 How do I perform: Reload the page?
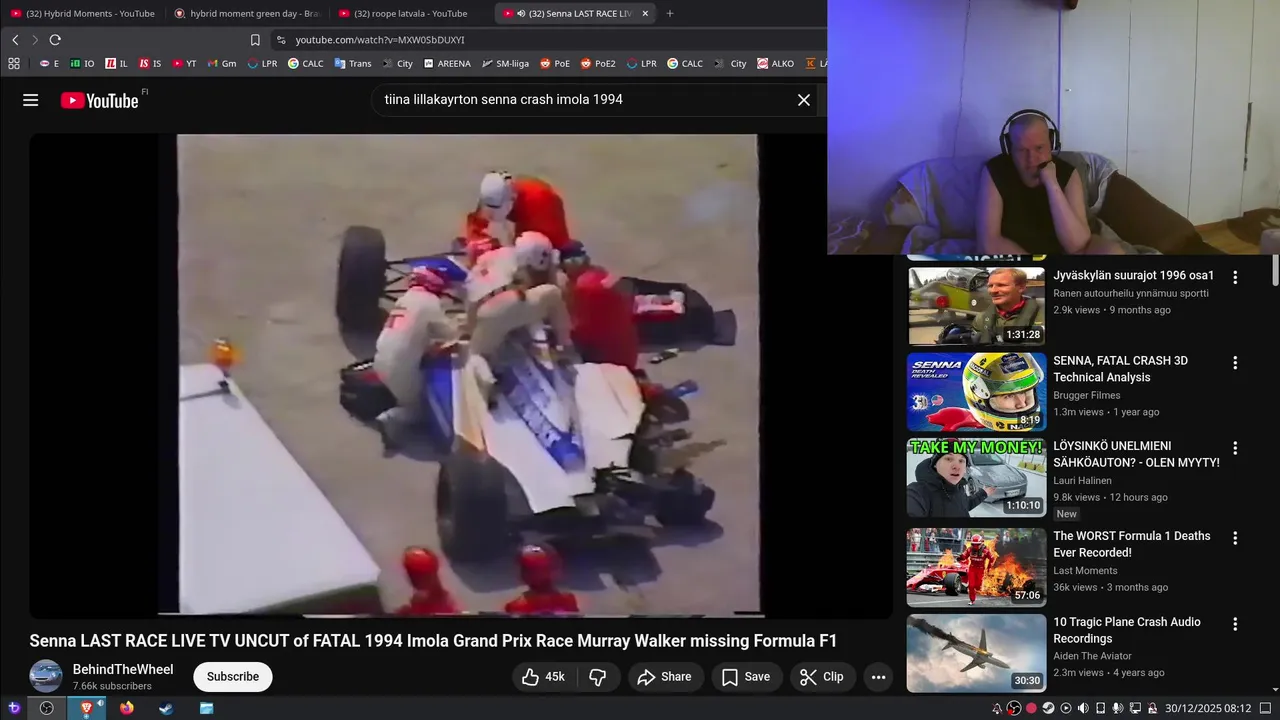[55, 40]
